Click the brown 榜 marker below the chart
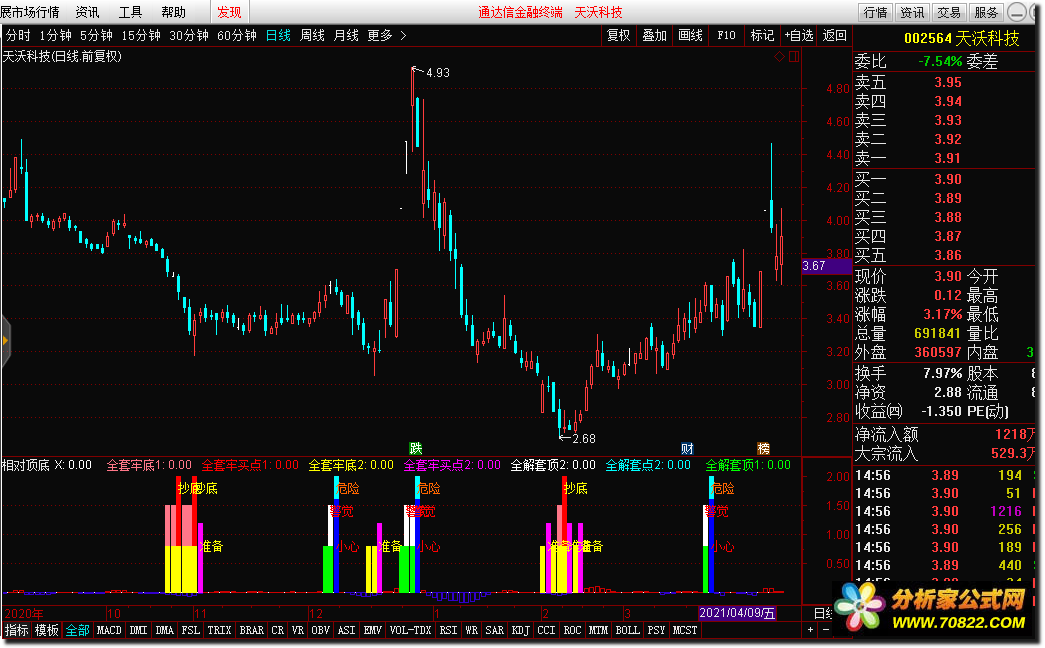The image size is (1045, 648). 764,448
